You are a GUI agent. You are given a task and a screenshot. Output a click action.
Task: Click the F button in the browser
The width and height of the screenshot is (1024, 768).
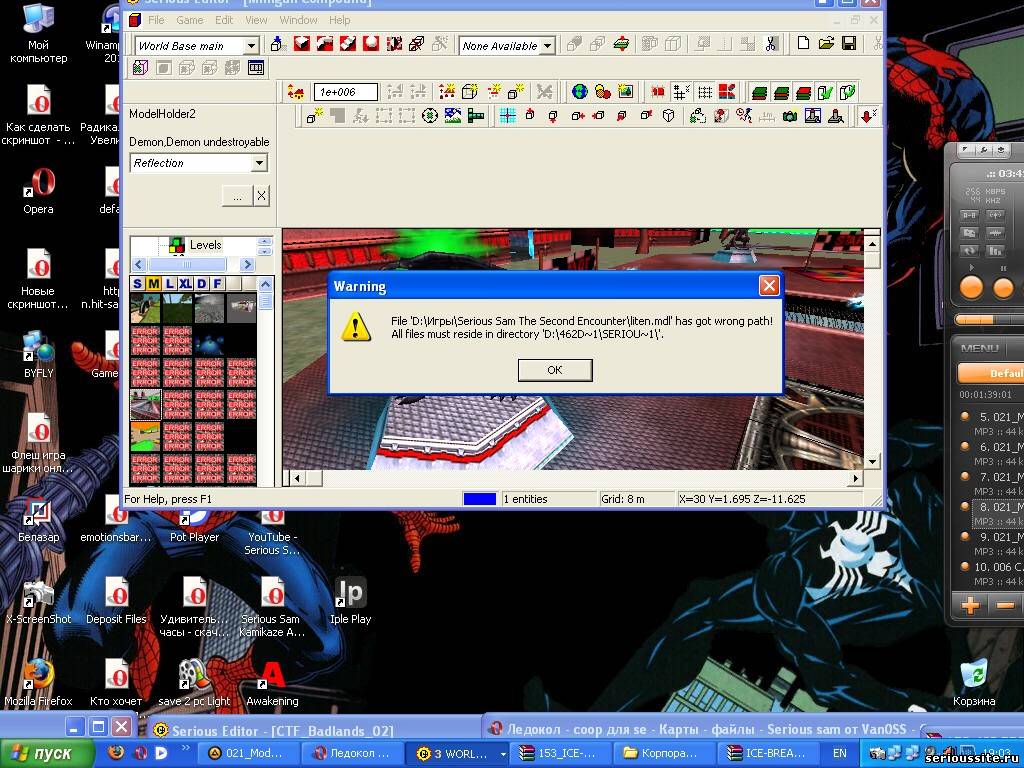tap(217, 283)
